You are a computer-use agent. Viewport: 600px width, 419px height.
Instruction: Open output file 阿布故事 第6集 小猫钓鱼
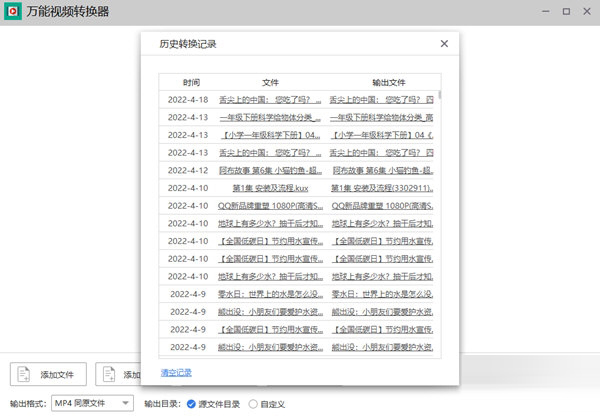pos(383,170)
